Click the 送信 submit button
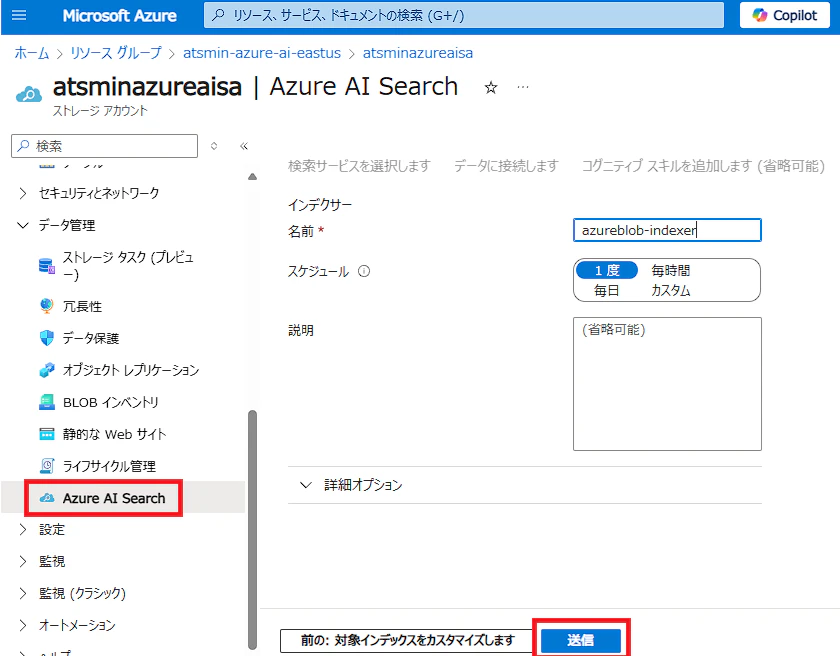 [x=581, y=640]
